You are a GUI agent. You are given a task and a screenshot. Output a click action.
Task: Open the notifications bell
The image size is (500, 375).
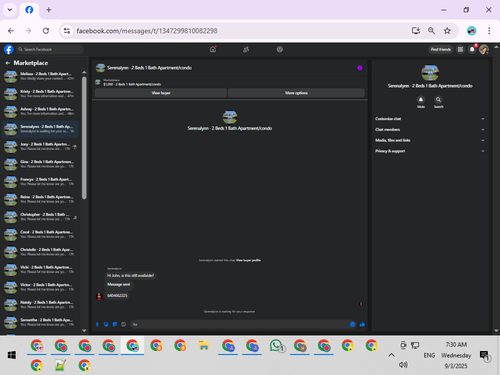tap(472, 49)
